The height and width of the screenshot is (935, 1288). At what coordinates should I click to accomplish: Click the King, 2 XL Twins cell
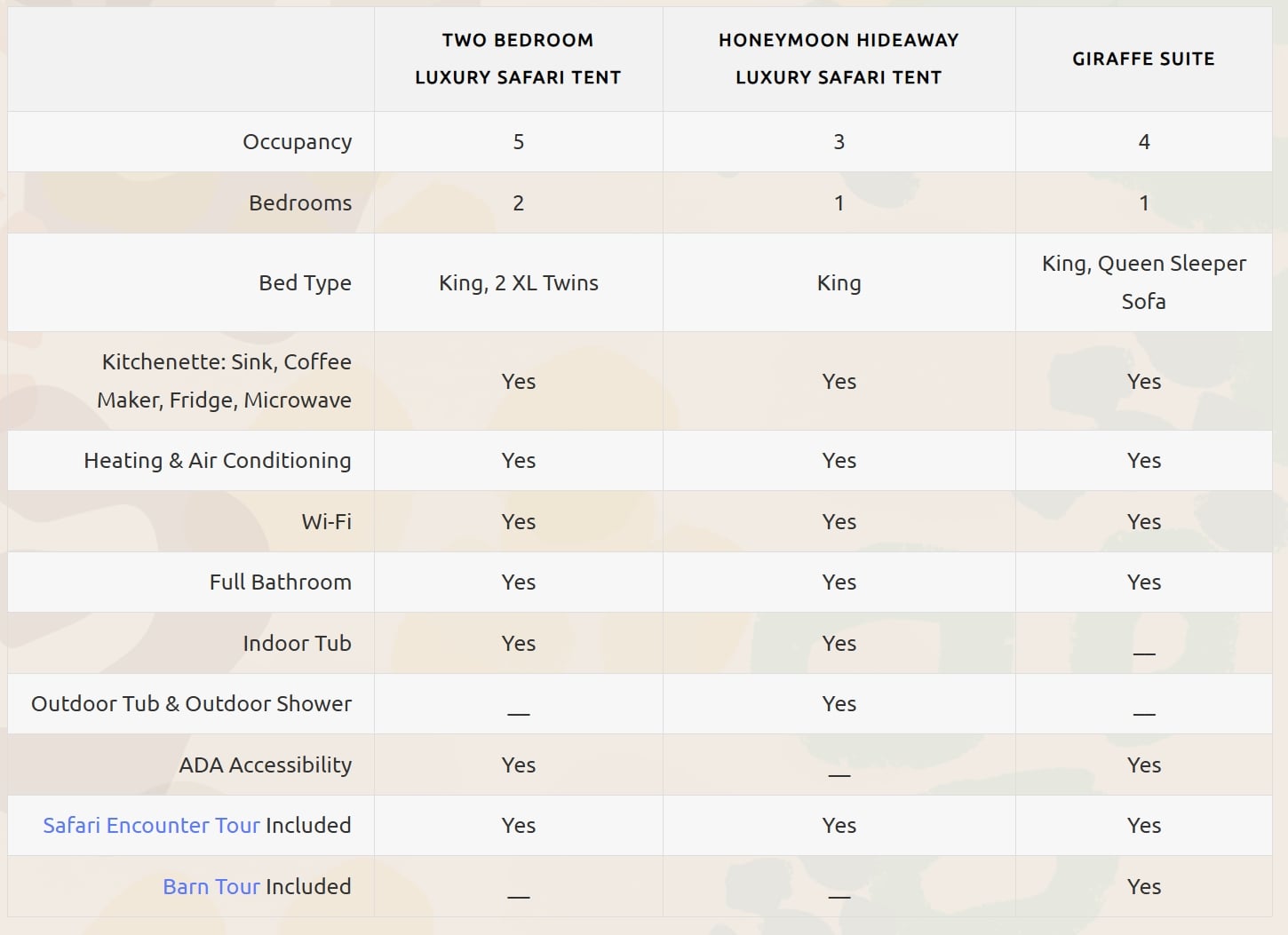[x=518, y=282]
